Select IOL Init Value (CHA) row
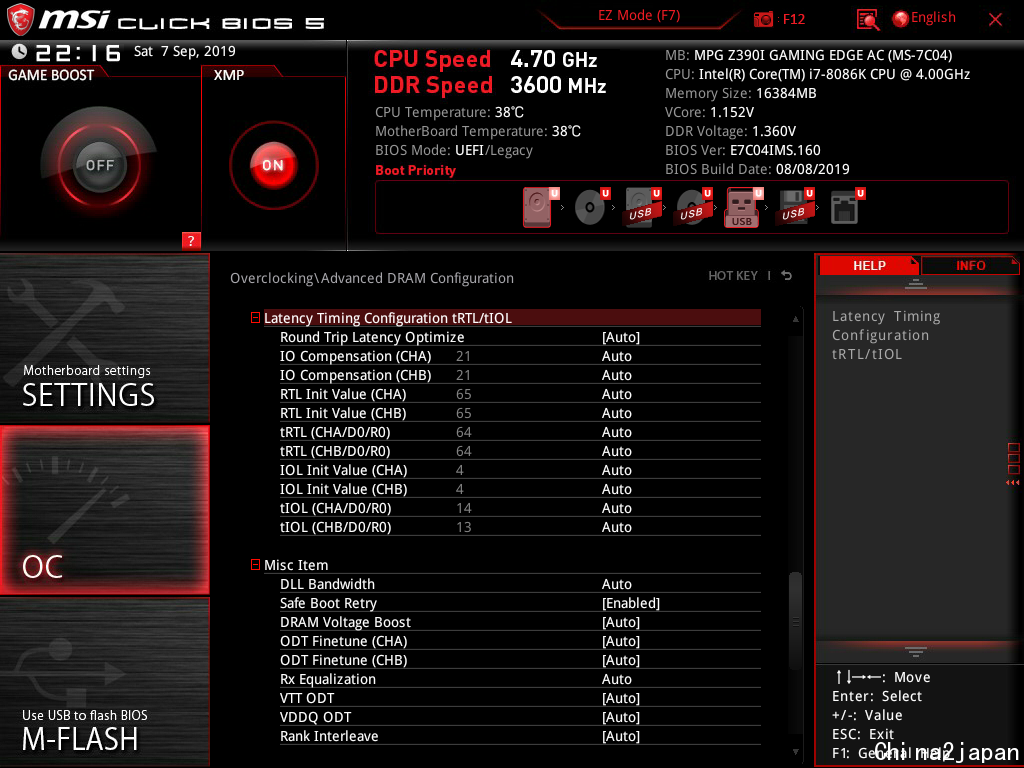This screenshot has width=1024, height=768. pyautogui.click(x=520, y=470)
